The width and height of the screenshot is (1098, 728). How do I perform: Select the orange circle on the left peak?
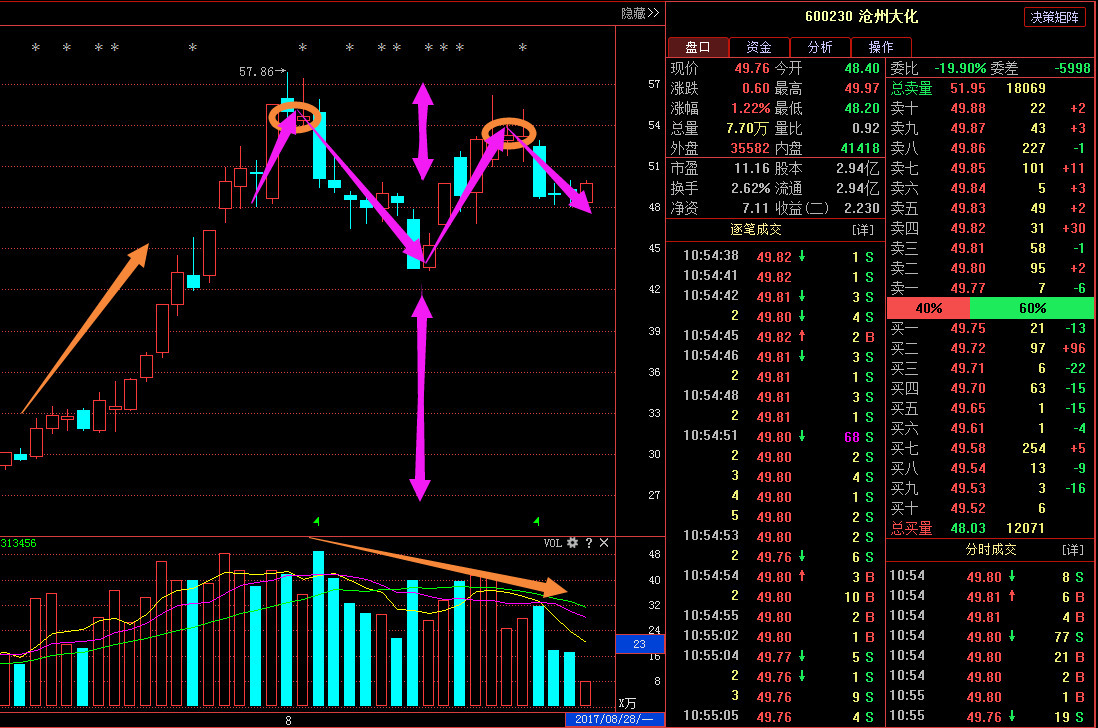293,116
